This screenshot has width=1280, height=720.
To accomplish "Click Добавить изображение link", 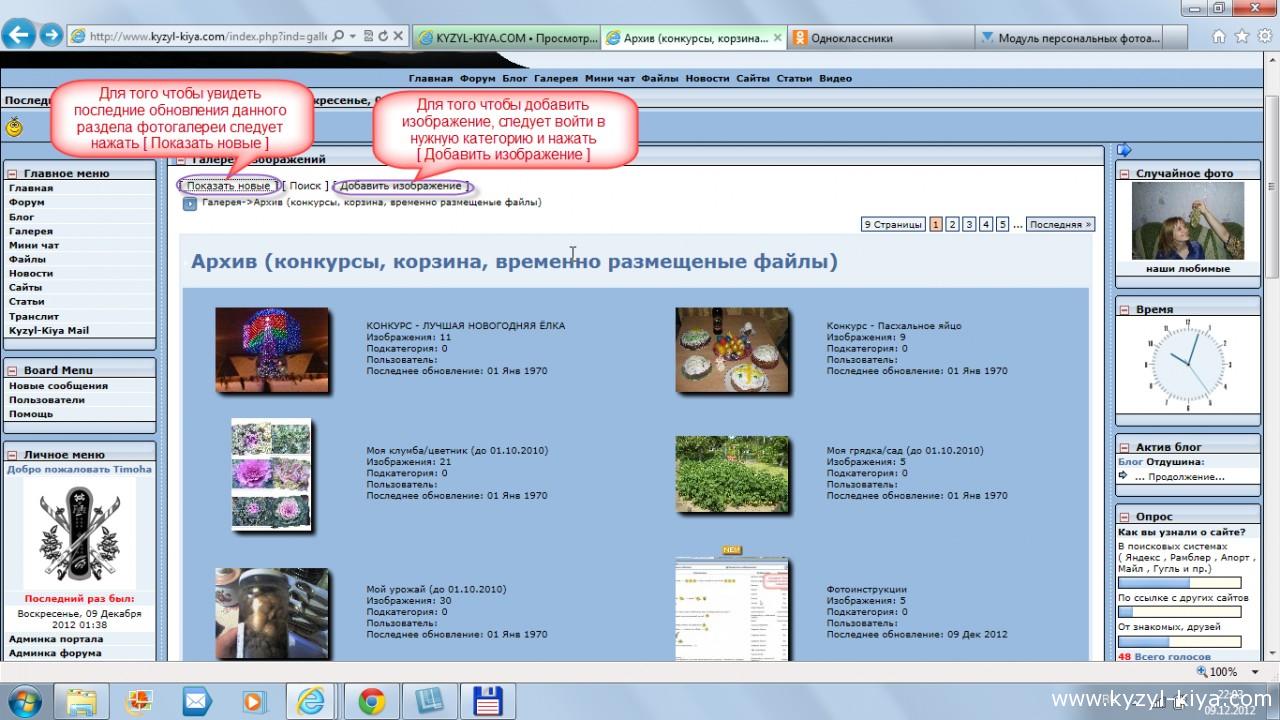I will tap(401, 186).
